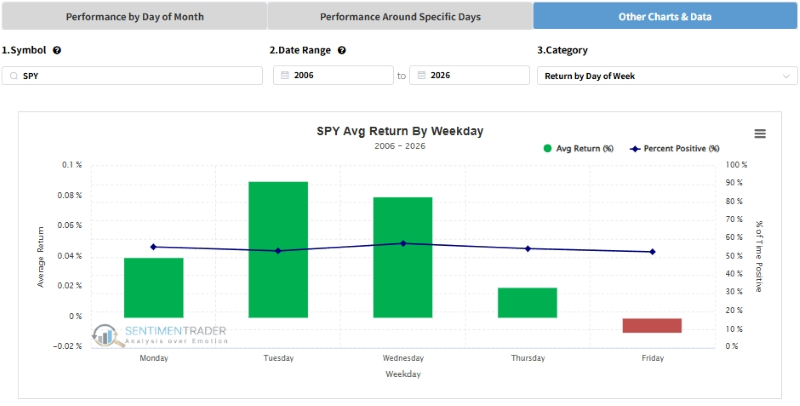Viewport: 800px width, 406px height.
Task: Click the red Friday bar
Action: click(x=652, y=325)
